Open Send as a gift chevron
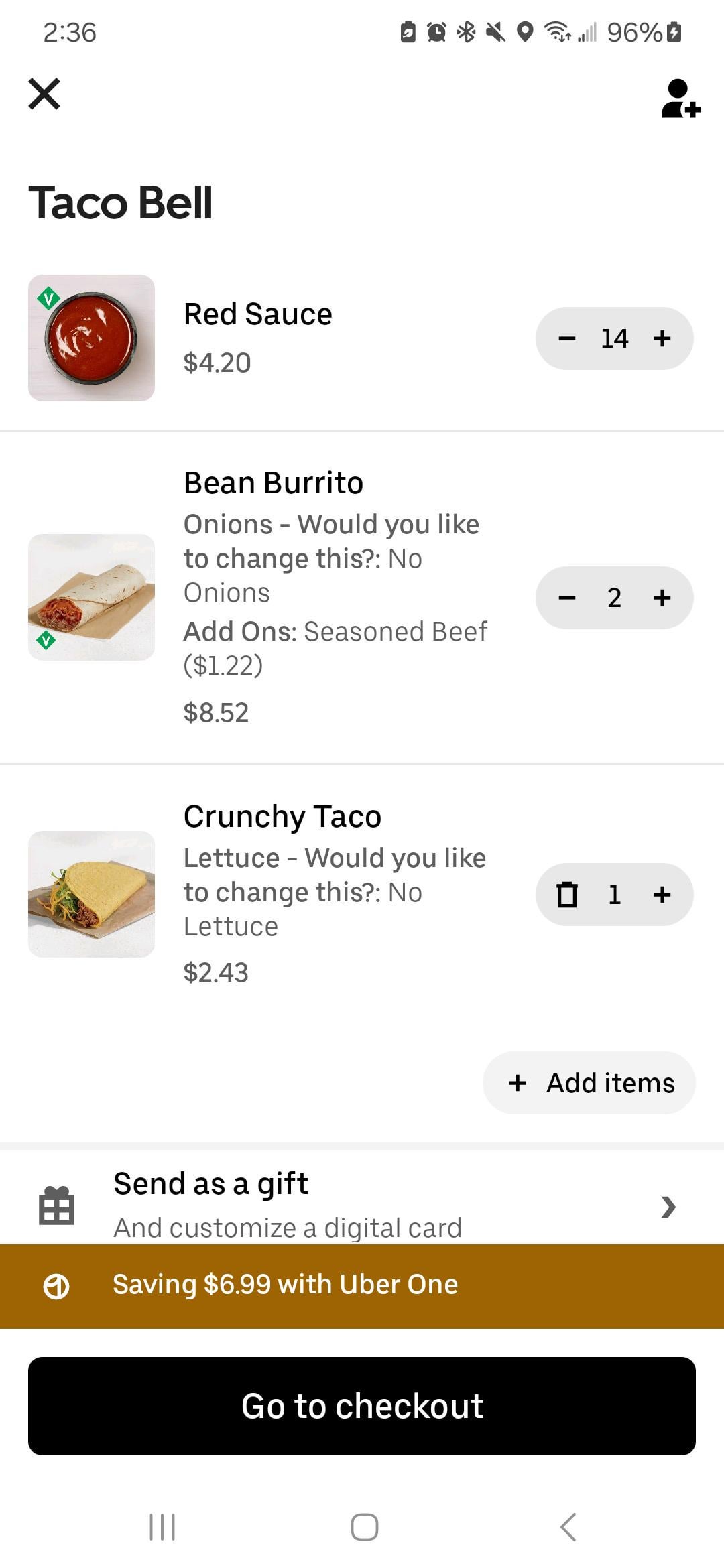Viewport: 724px width, 1568px height. pyautogui.click(x=668, y=1207)
